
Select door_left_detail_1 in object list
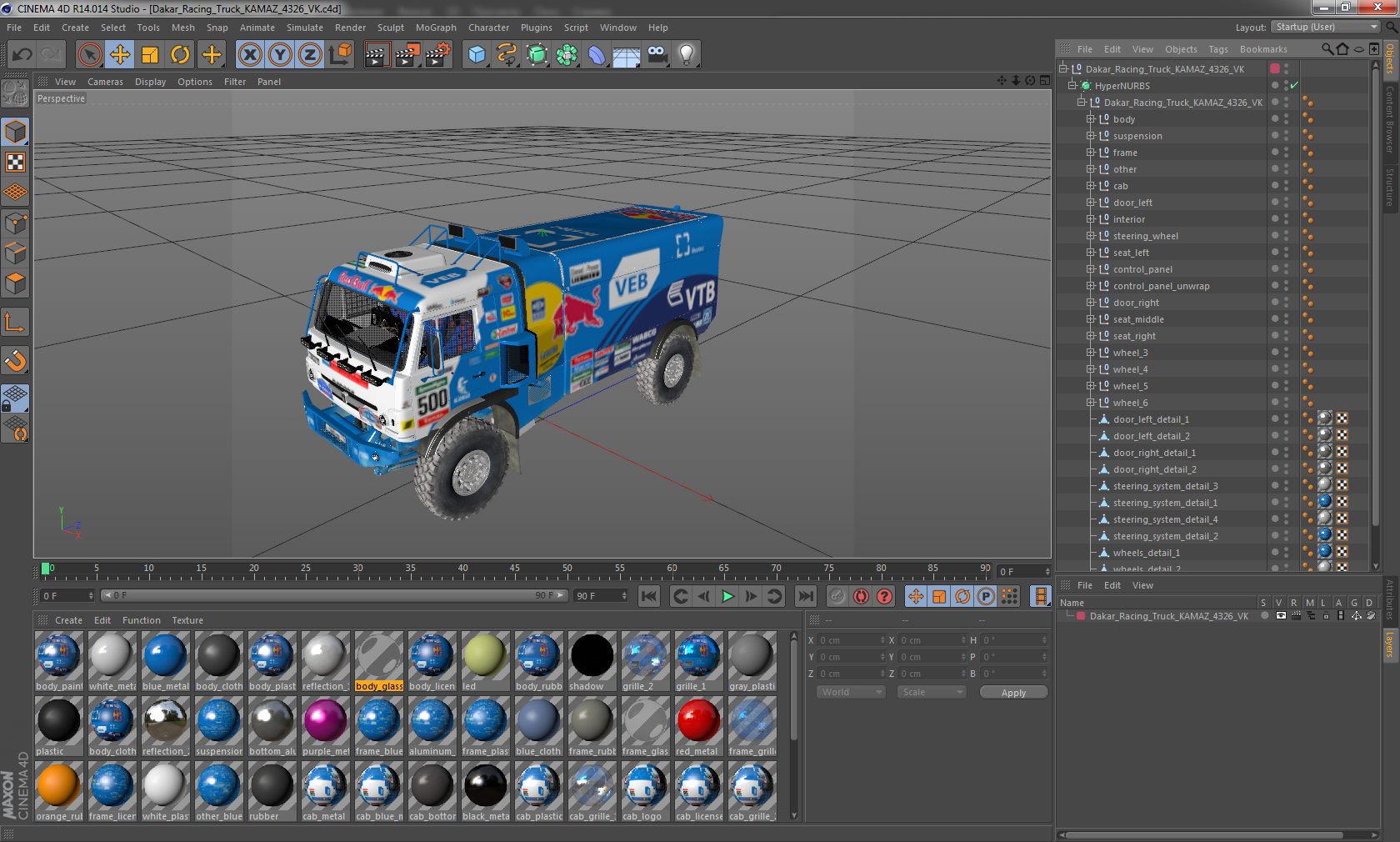[1151, 419]
